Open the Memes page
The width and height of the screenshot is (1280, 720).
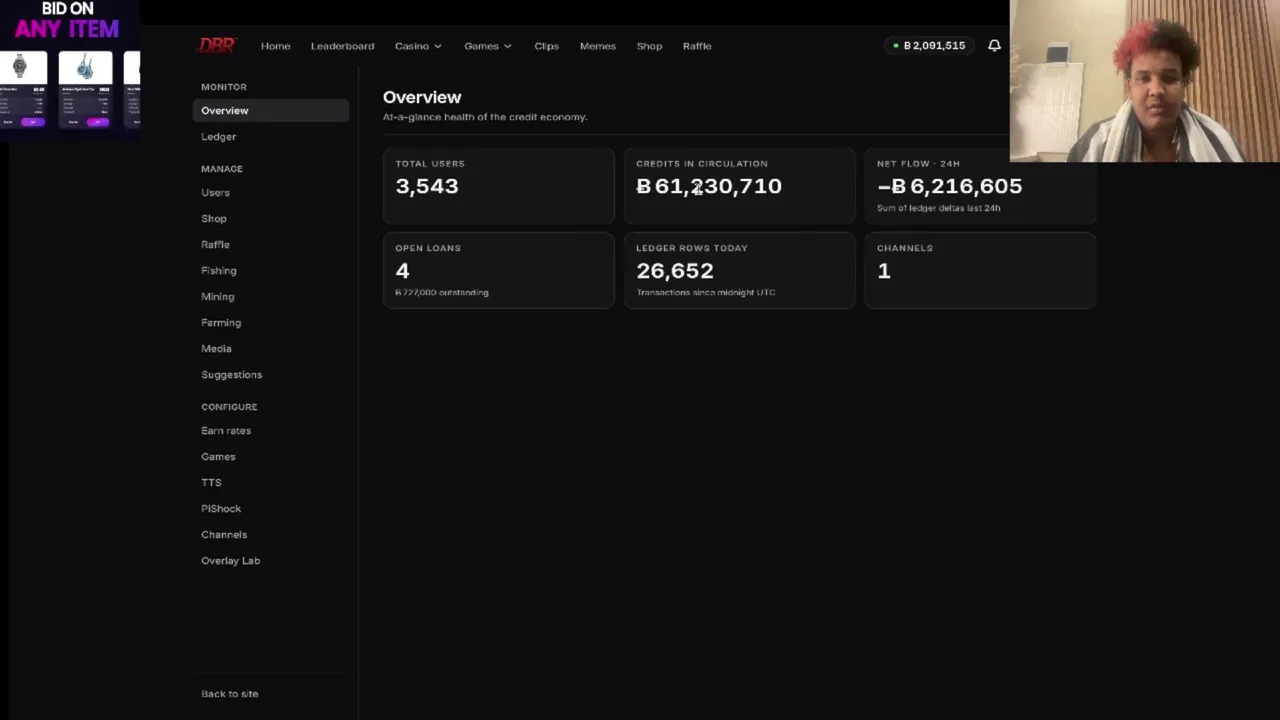598,46
